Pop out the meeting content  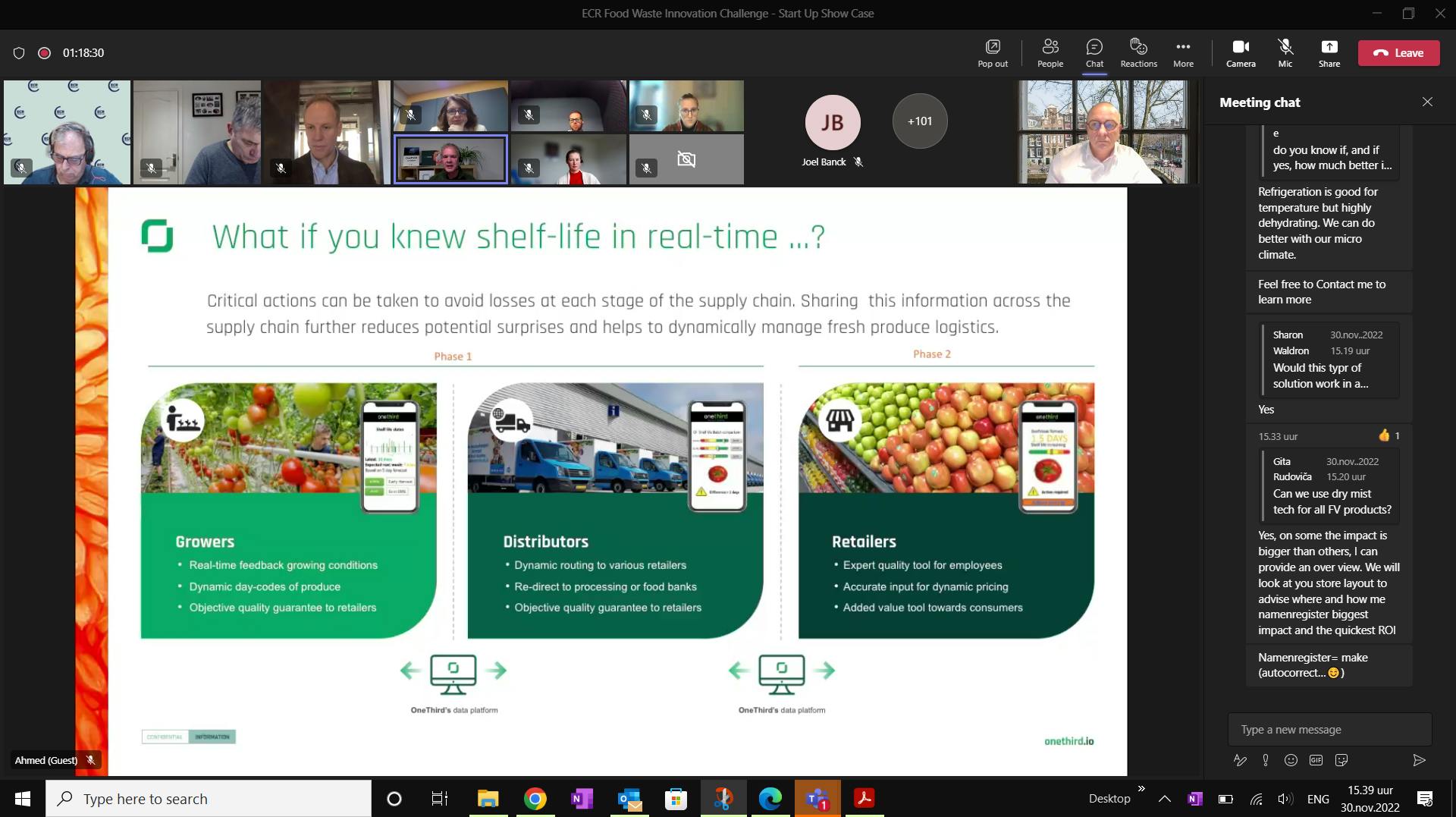993,53
